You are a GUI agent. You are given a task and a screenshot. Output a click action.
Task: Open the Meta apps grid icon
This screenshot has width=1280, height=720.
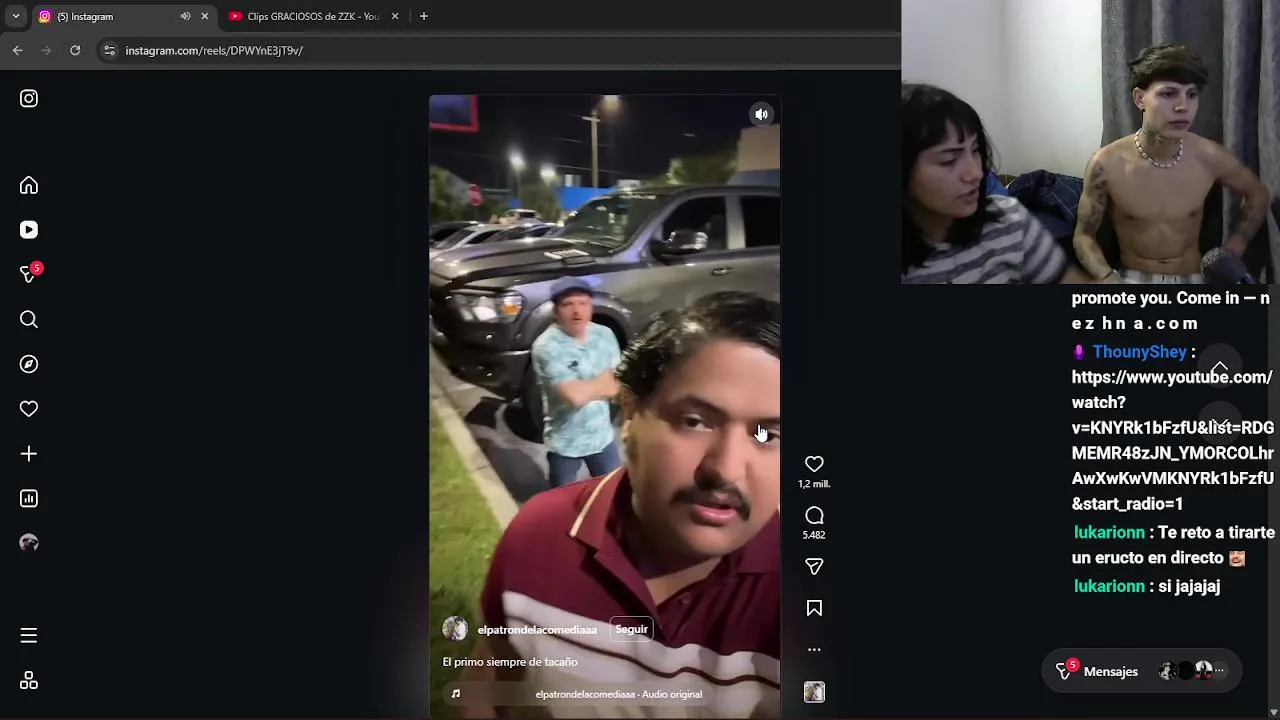click(x=29, y=681)
